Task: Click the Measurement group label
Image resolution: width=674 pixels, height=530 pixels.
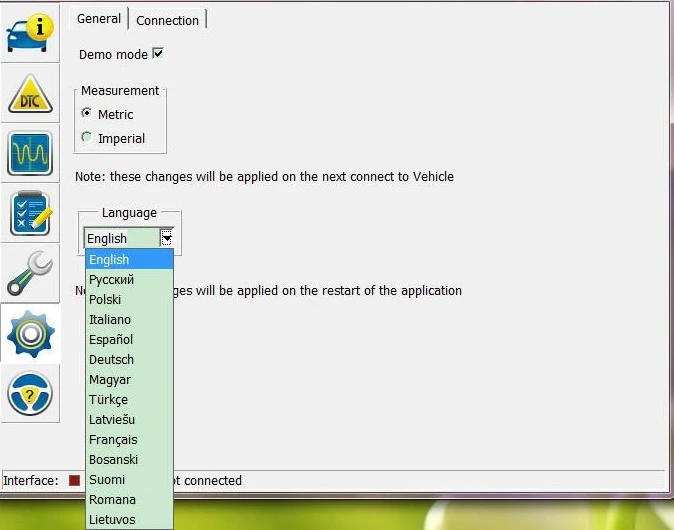Action: (x=120, y=91)
